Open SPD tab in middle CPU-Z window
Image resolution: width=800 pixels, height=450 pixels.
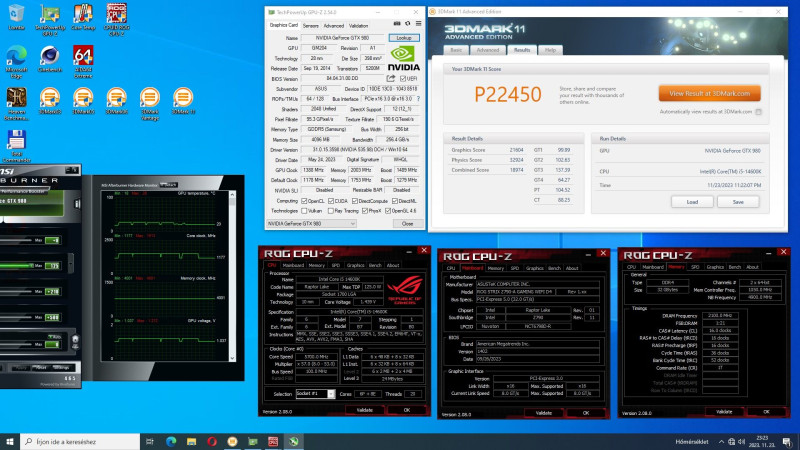click(x=515, y=268)
